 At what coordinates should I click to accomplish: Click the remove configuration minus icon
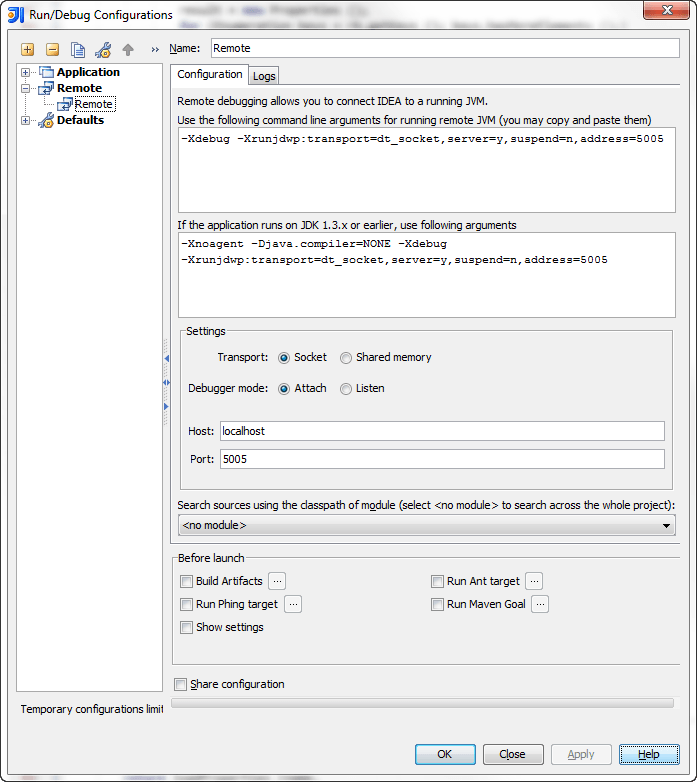coord(52,50)
